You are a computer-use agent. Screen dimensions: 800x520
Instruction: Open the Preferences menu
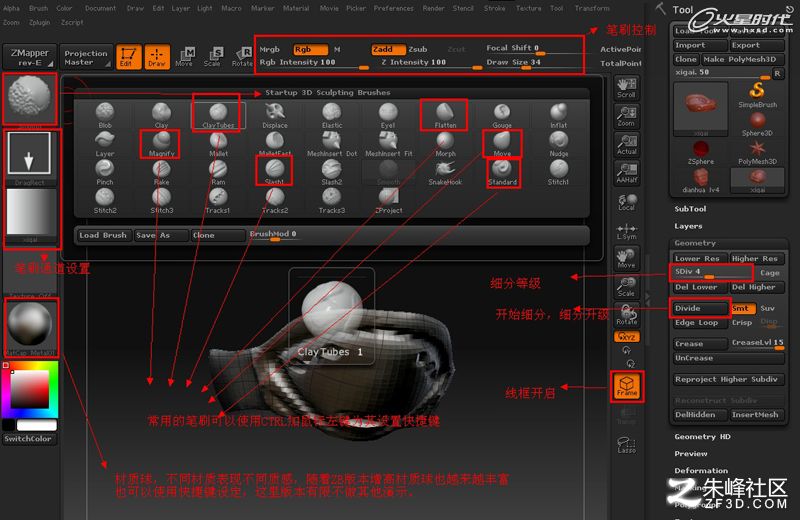[393, 8]
